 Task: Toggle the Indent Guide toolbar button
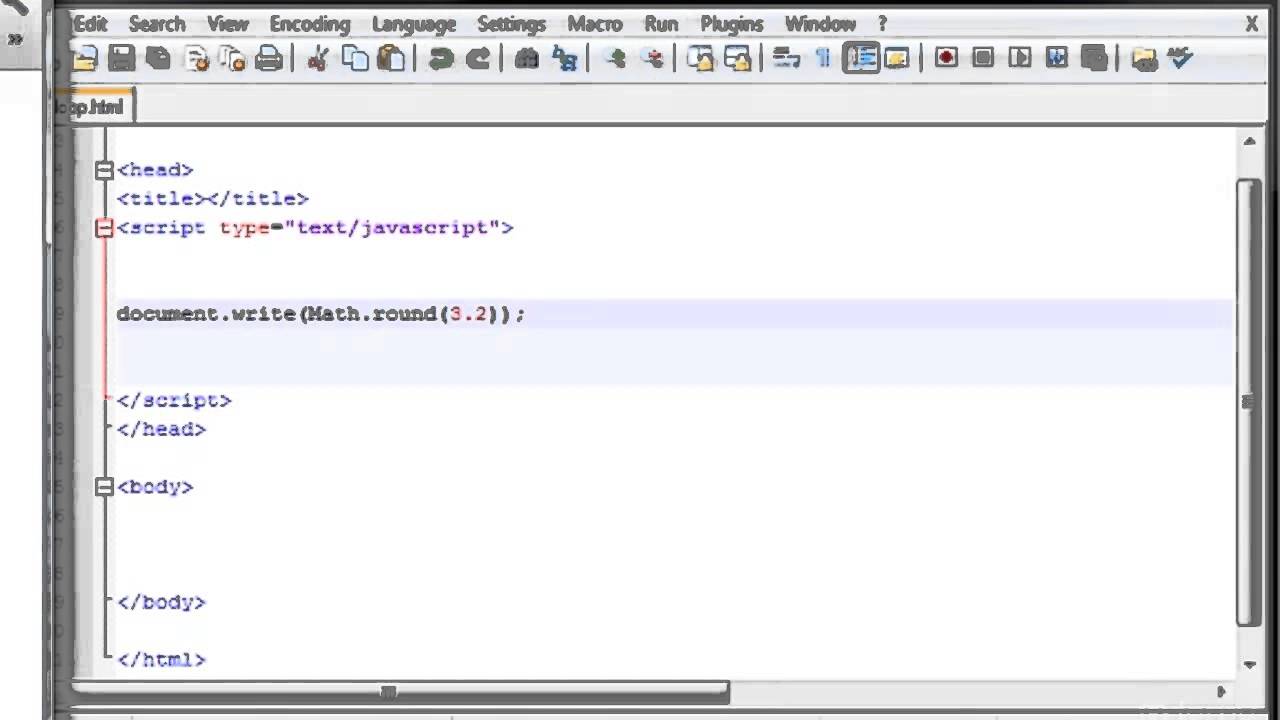[860, 58]
